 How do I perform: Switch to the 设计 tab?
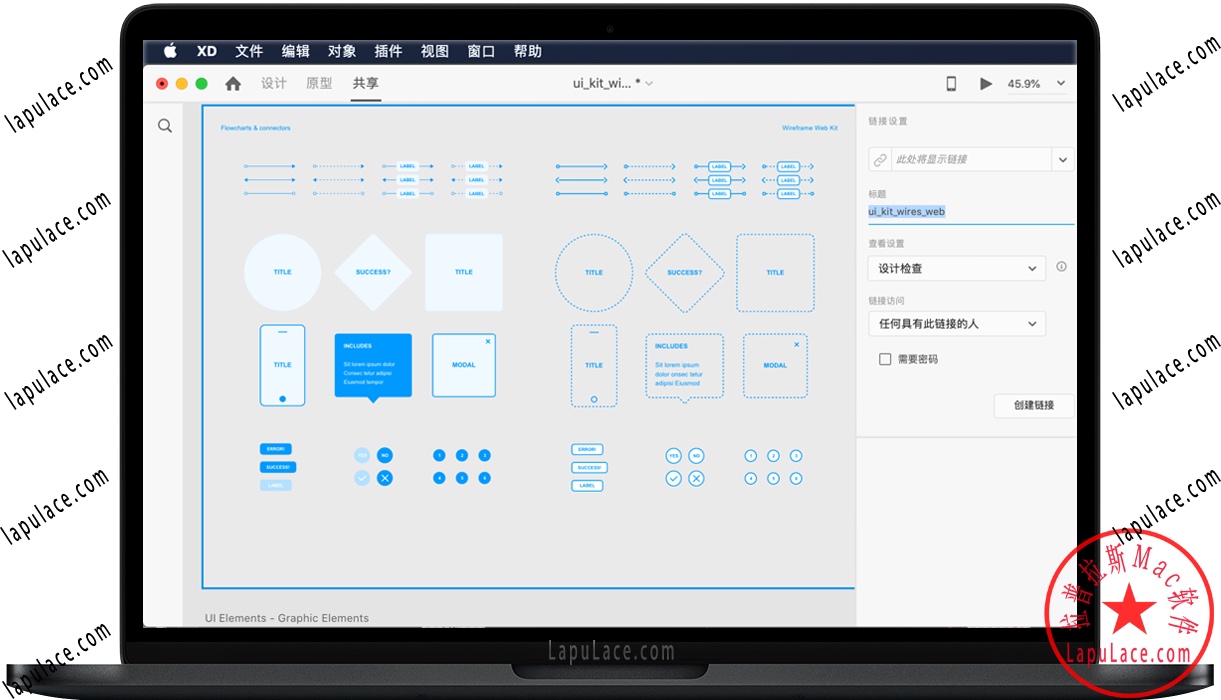pos(273,83)
